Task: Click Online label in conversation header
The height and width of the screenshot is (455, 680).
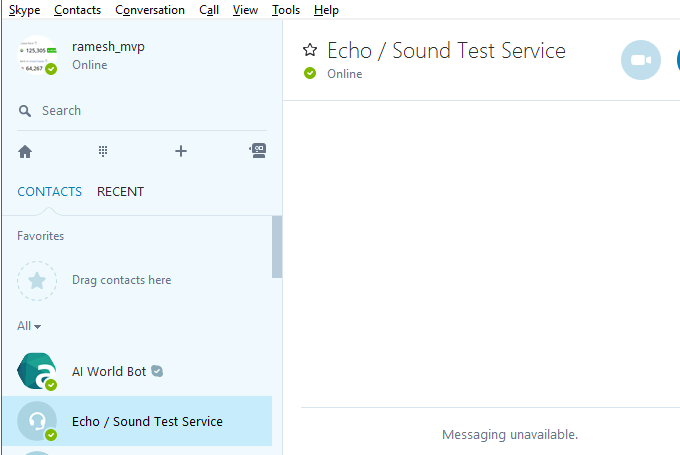Action: pyautogui.click(x=345, y=74)
